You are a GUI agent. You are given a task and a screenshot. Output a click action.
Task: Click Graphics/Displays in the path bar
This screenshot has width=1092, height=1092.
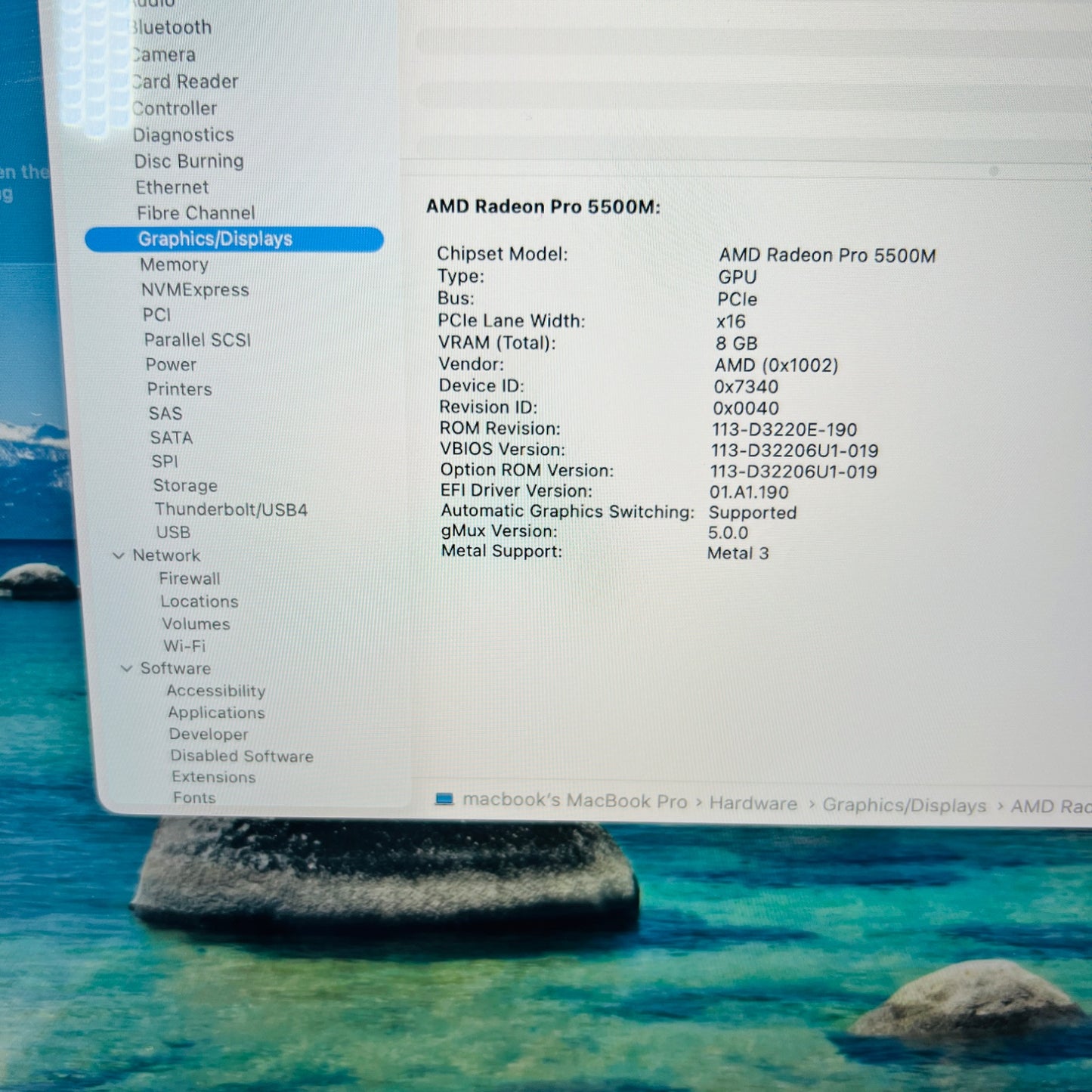click(x=904, y=805)
